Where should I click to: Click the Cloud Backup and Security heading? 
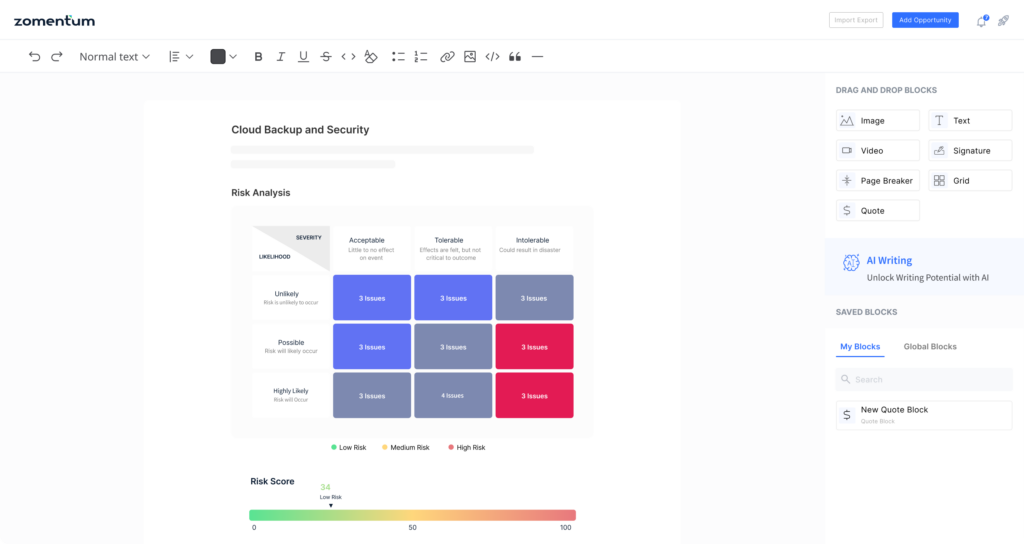coord(300,130)
